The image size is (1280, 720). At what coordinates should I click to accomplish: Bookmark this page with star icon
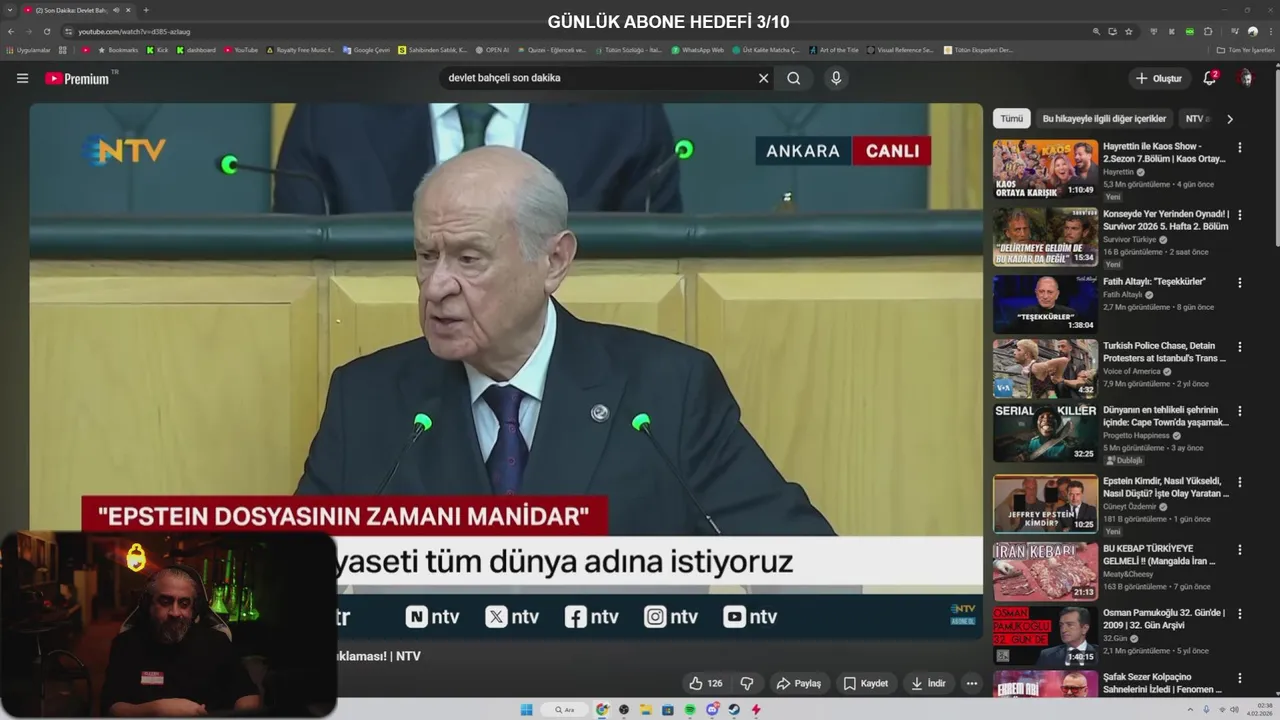(1128, 32)
